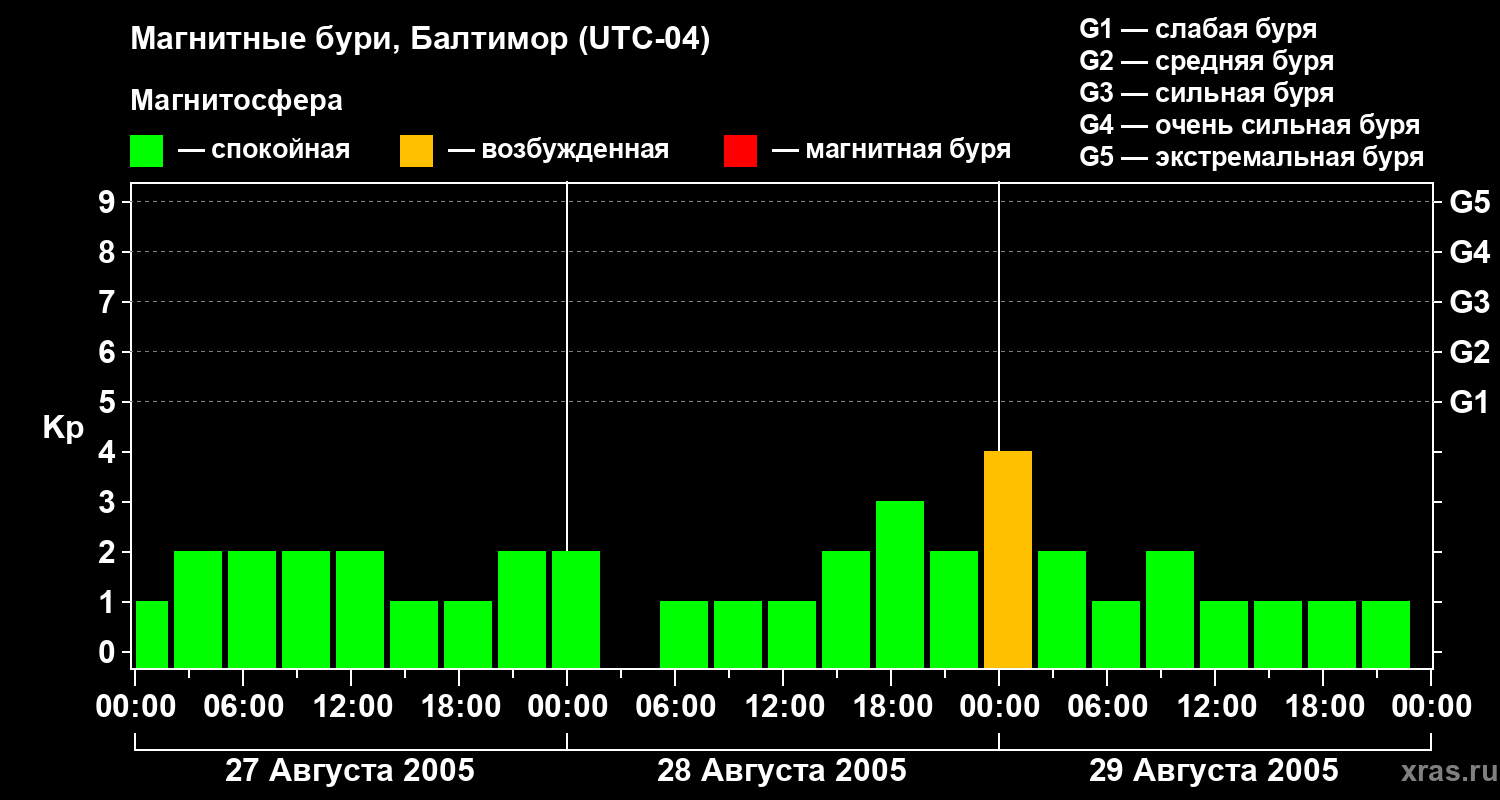Image resolution: width=1500 pixels, height=800 pixels.
Task: Click the 'G5 — экстремальная буря' description line
Action: (x=1251, y=157)
